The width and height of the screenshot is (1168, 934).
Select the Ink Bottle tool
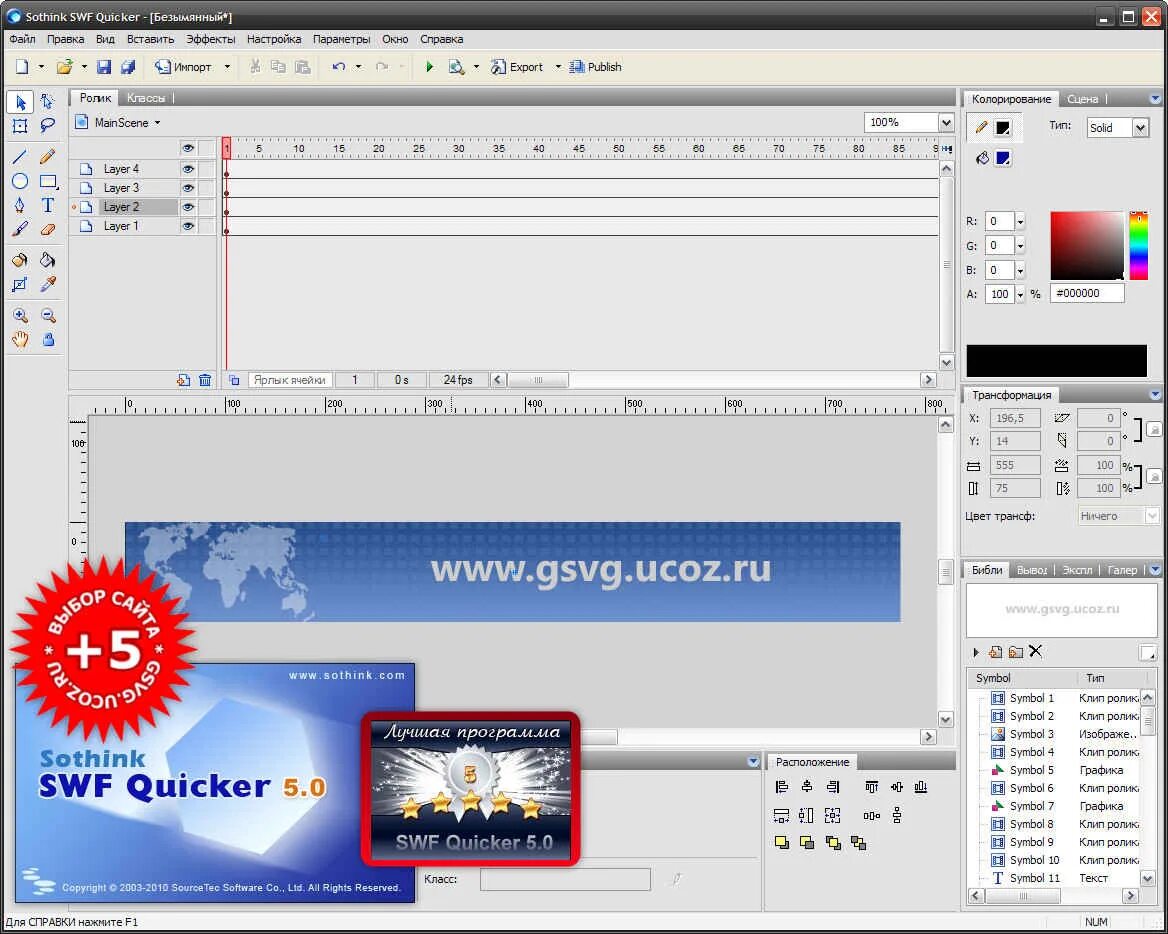coord(20,260)
